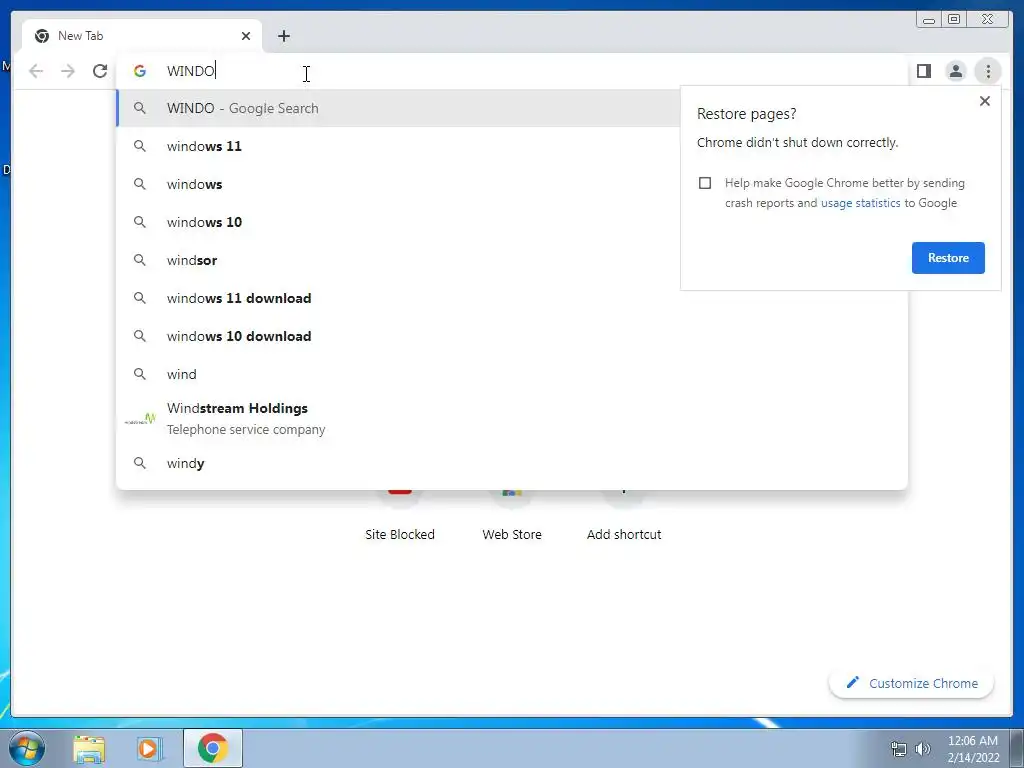The height and width of the screenshot is (768, 1024).
Task: Select the New Tab tab
Action: tap(142, 36)
